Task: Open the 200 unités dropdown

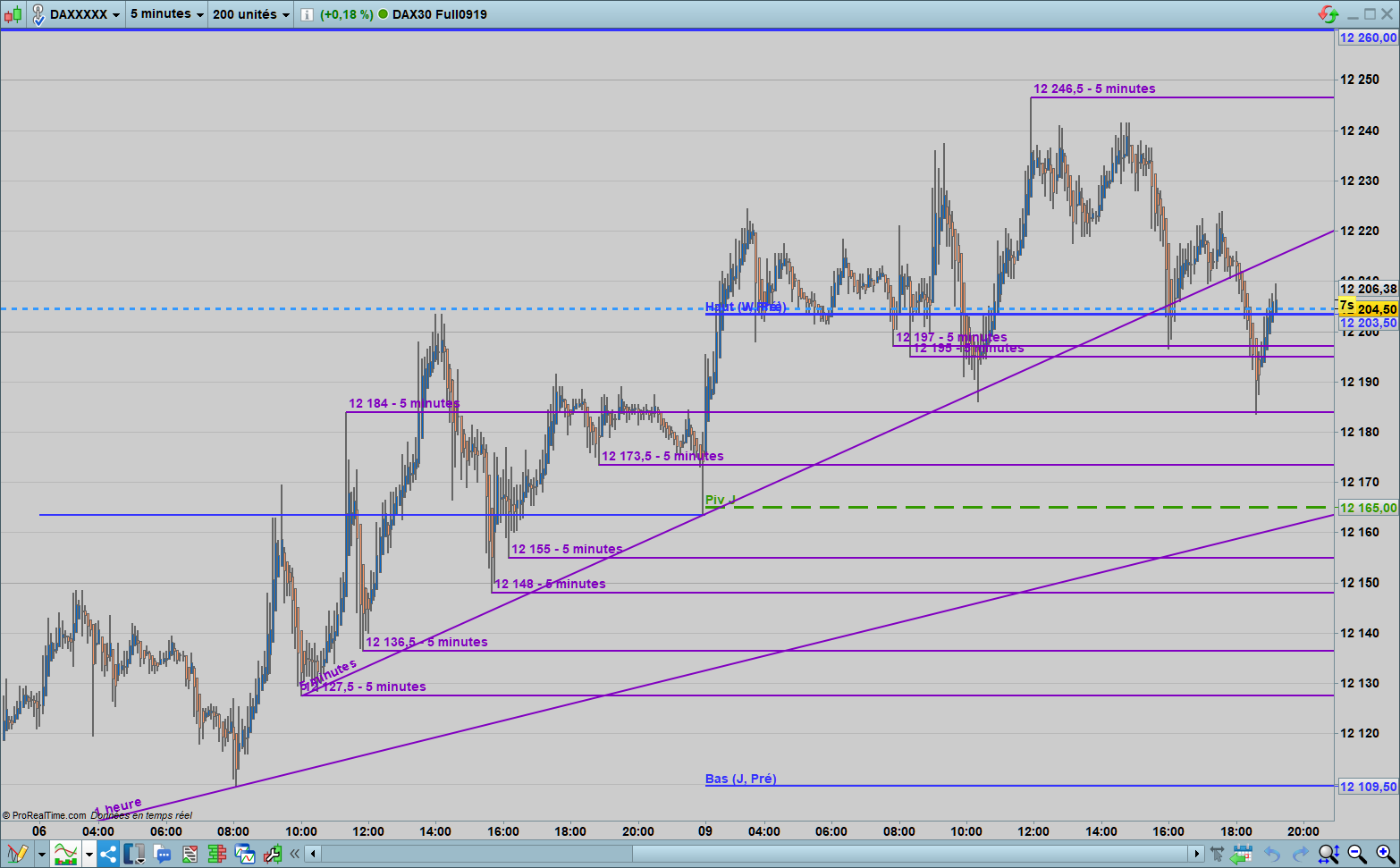Action: [x=251, y=14]
